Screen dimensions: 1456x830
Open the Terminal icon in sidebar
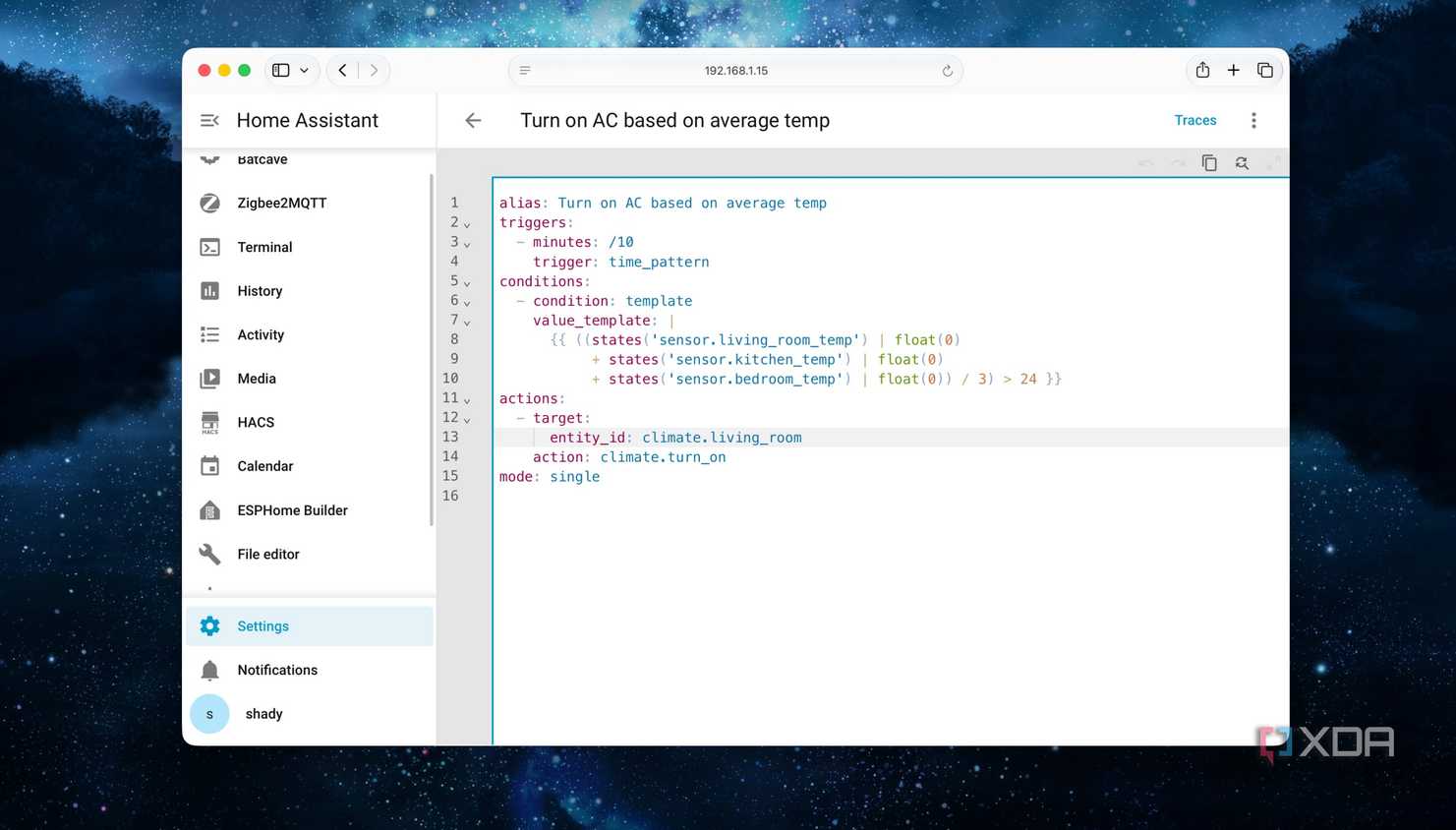point(209,247)
